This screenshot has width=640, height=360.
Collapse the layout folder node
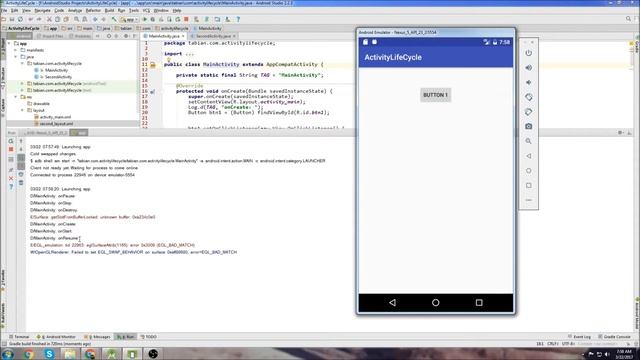click(22, 110)
